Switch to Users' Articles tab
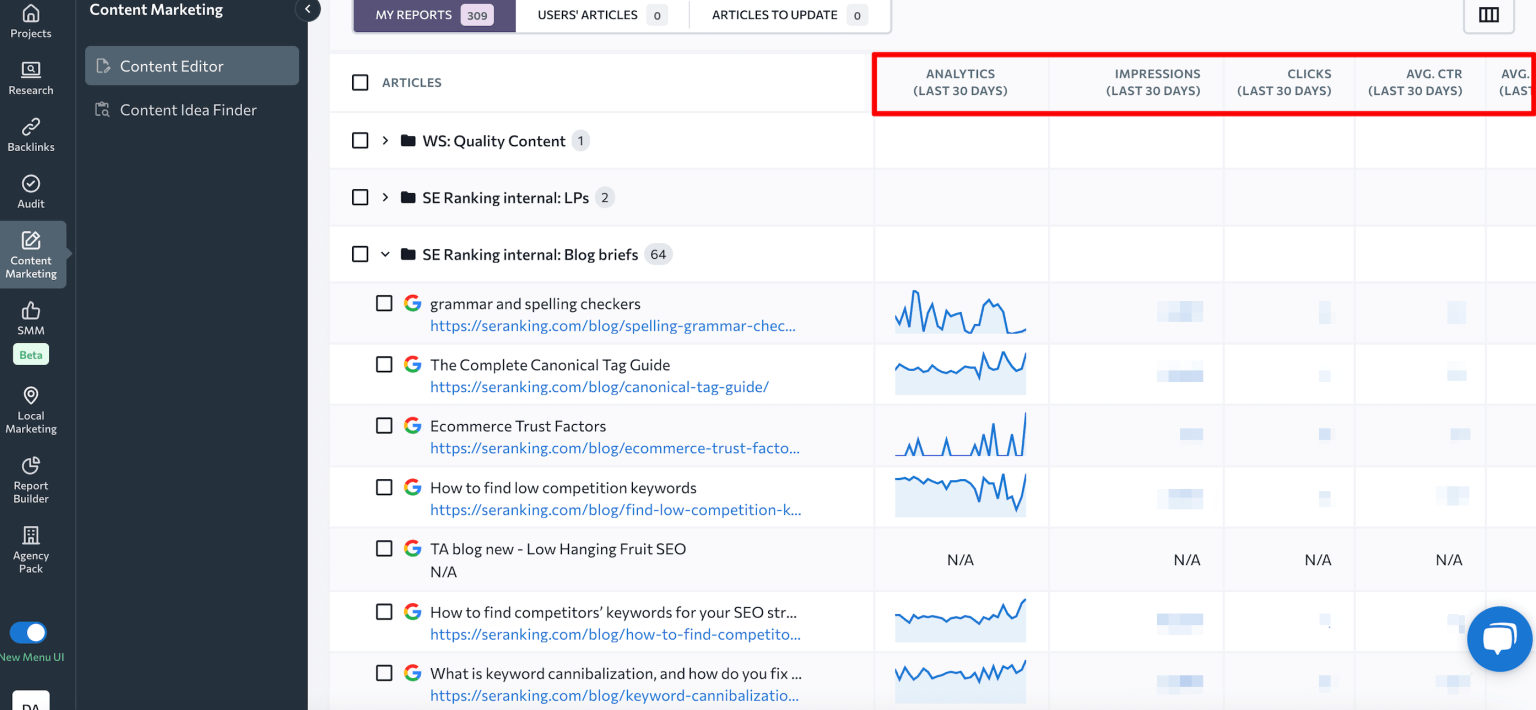This screenshot has height=710, width=1536. pos(601,15)
